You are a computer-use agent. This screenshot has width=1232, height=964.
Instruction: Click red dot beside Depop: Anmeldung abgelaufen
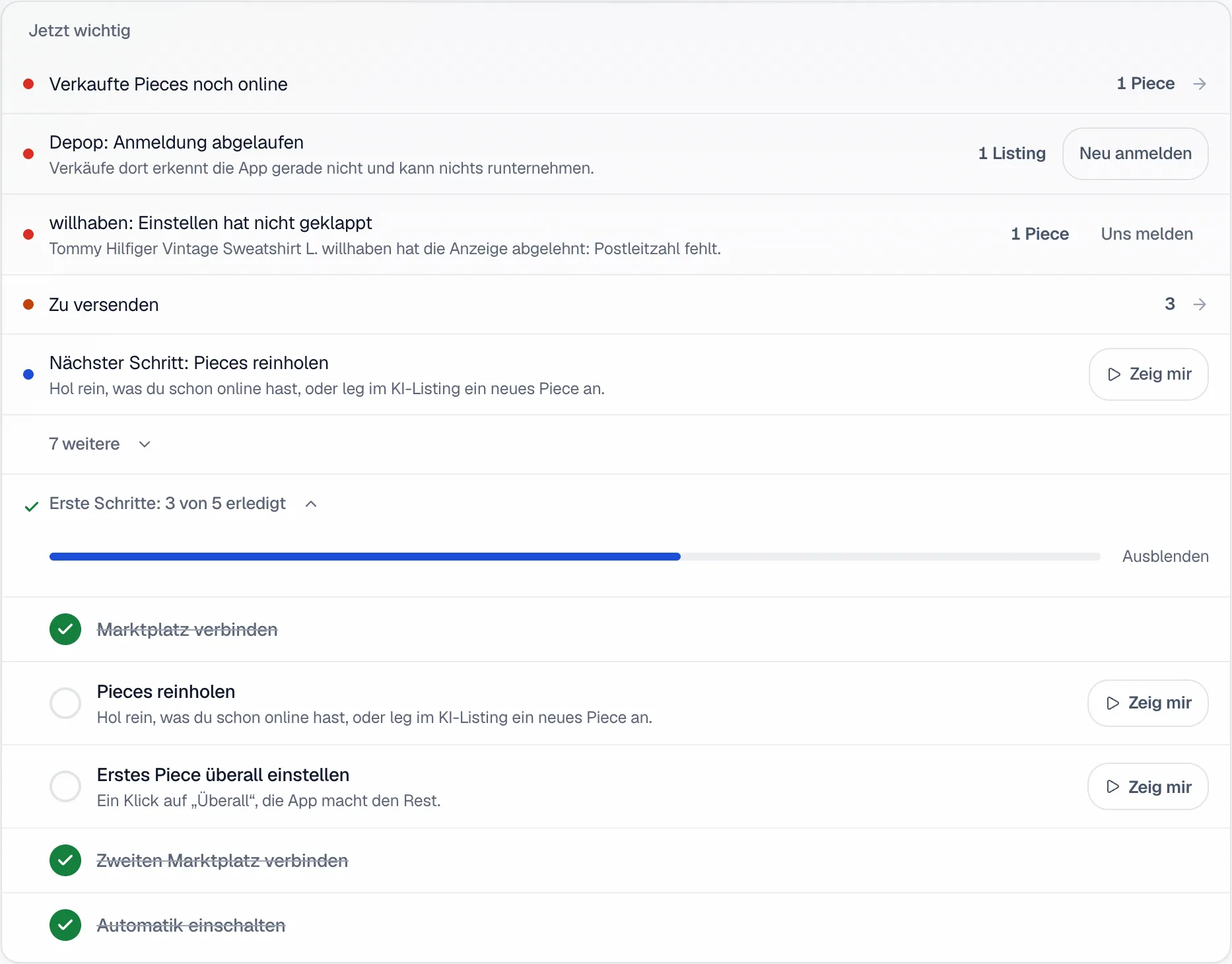point(28,154)
